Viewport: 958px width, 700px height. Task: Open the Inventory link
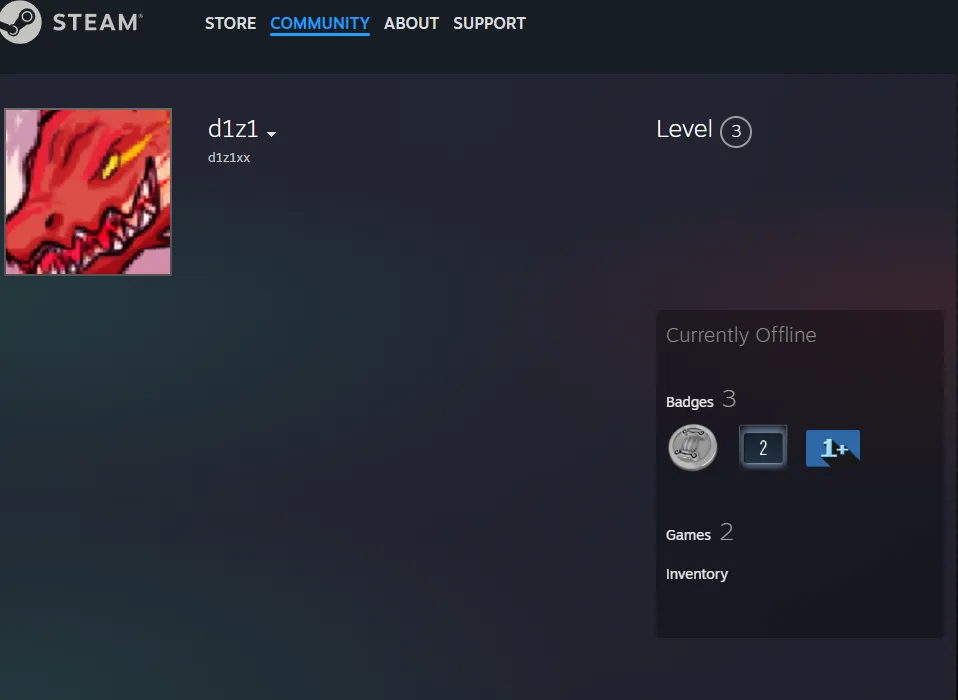[x=697, y=574]
